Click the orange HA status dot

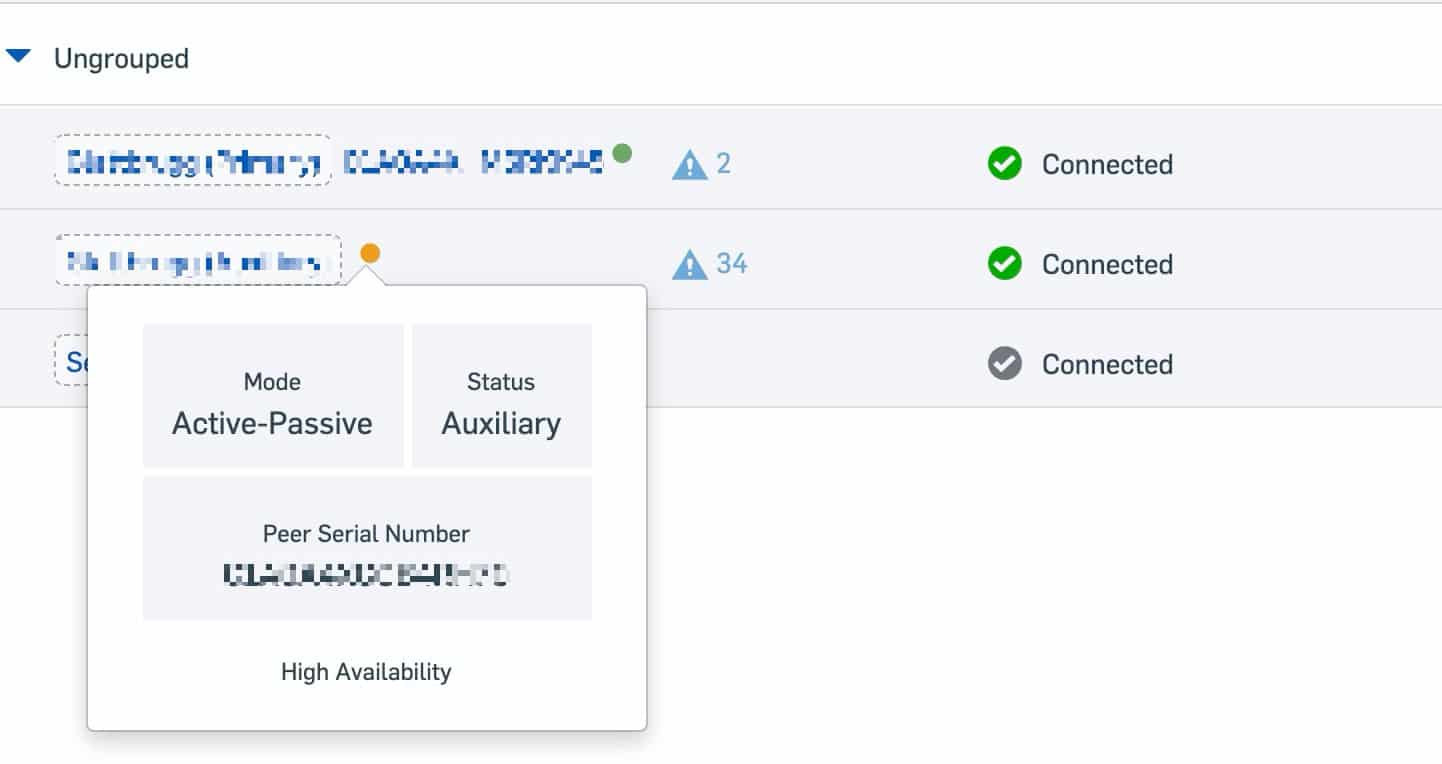click(370, 253)
